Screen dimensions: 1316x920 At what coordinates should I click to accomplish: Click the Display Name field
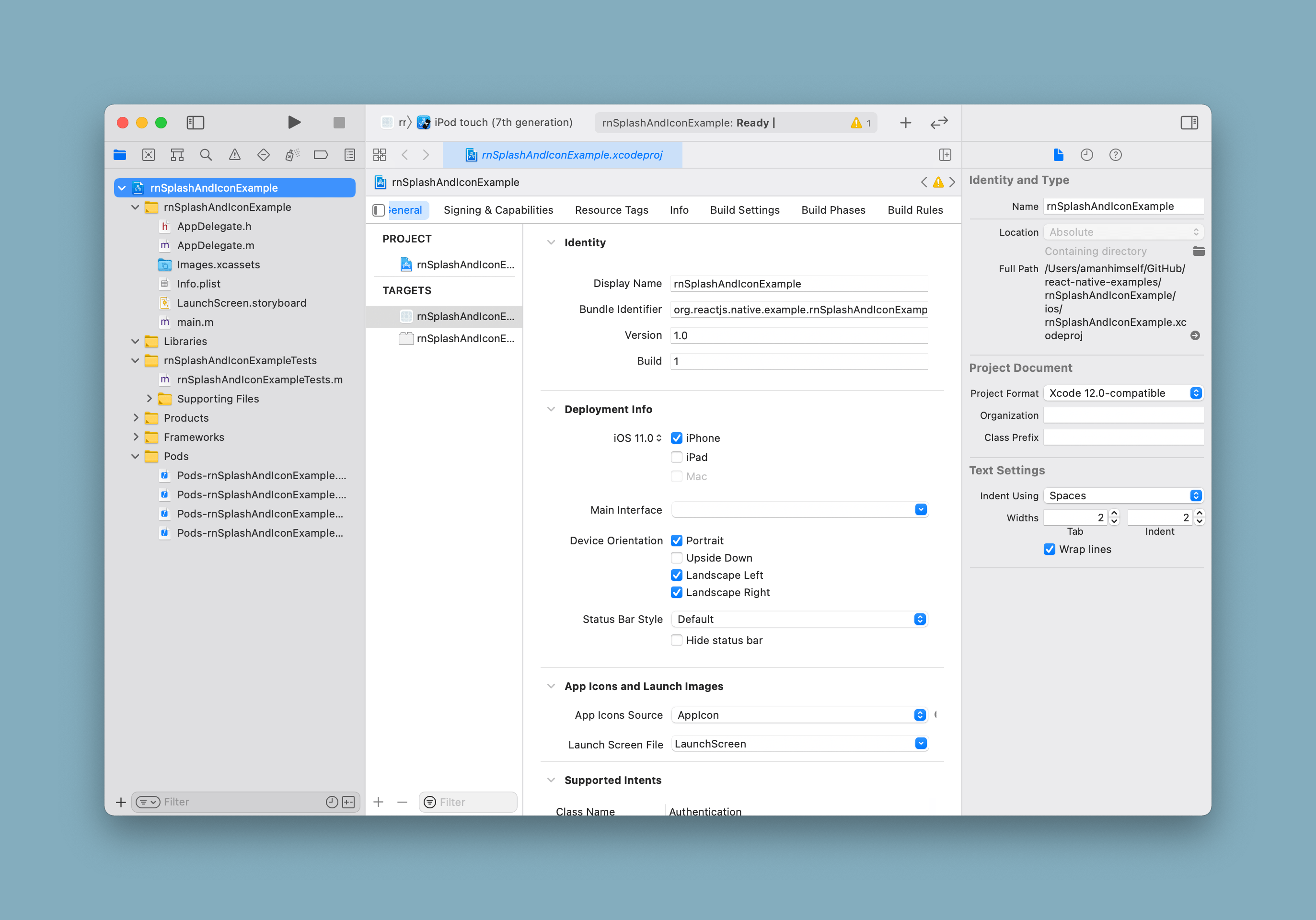(x=799, y=284)
